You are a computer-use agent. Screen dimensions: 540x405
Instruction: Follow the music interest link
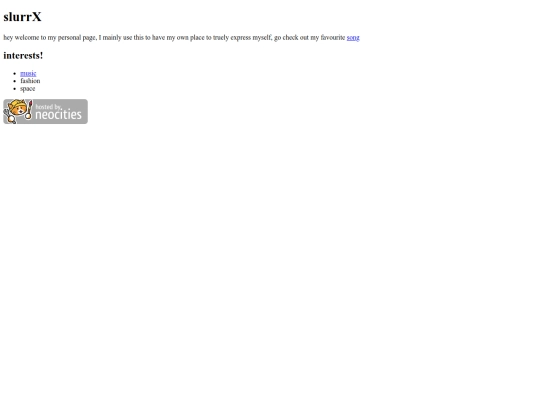[x=28, y=73]
